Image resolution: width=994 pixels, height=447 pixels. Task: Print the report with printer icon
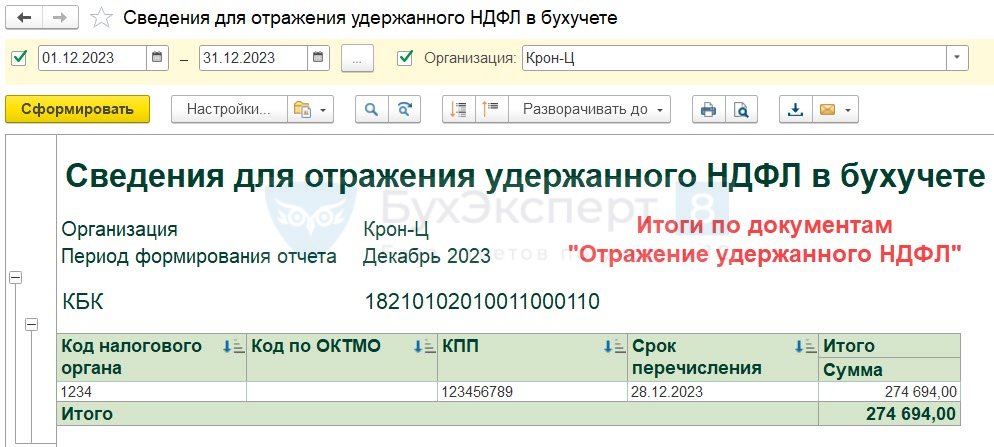(x=708, y=109)
